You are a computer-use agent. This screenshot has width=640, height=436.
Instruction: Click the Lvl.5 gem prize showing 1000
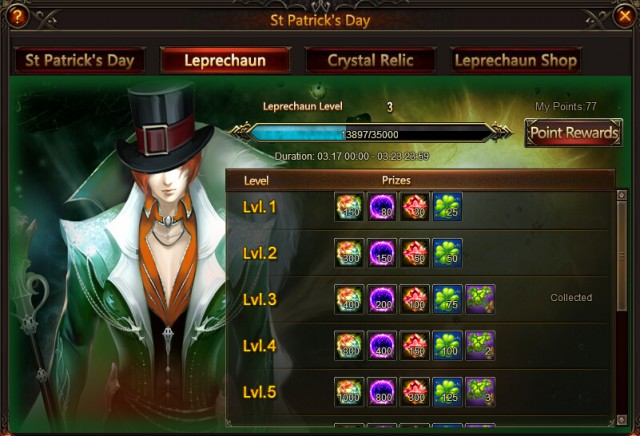(x=349, y=392)
